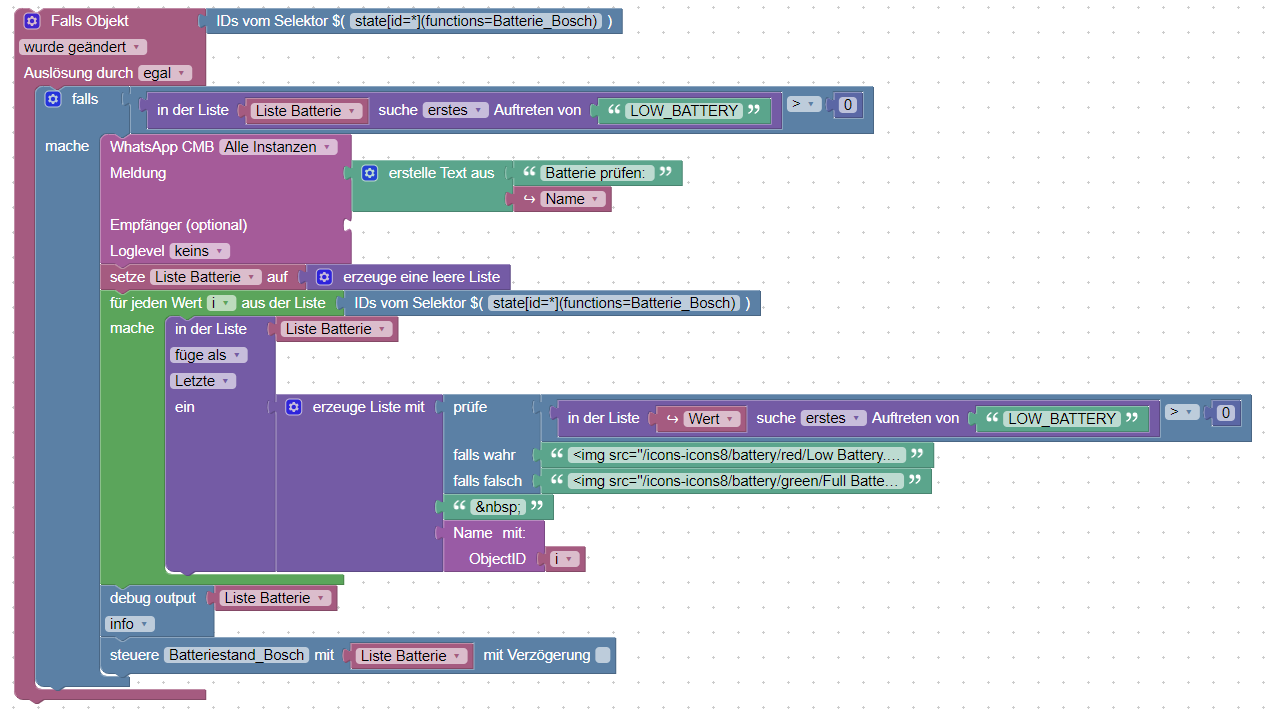Open the wurde geändert dropdown

coord(83,47)
